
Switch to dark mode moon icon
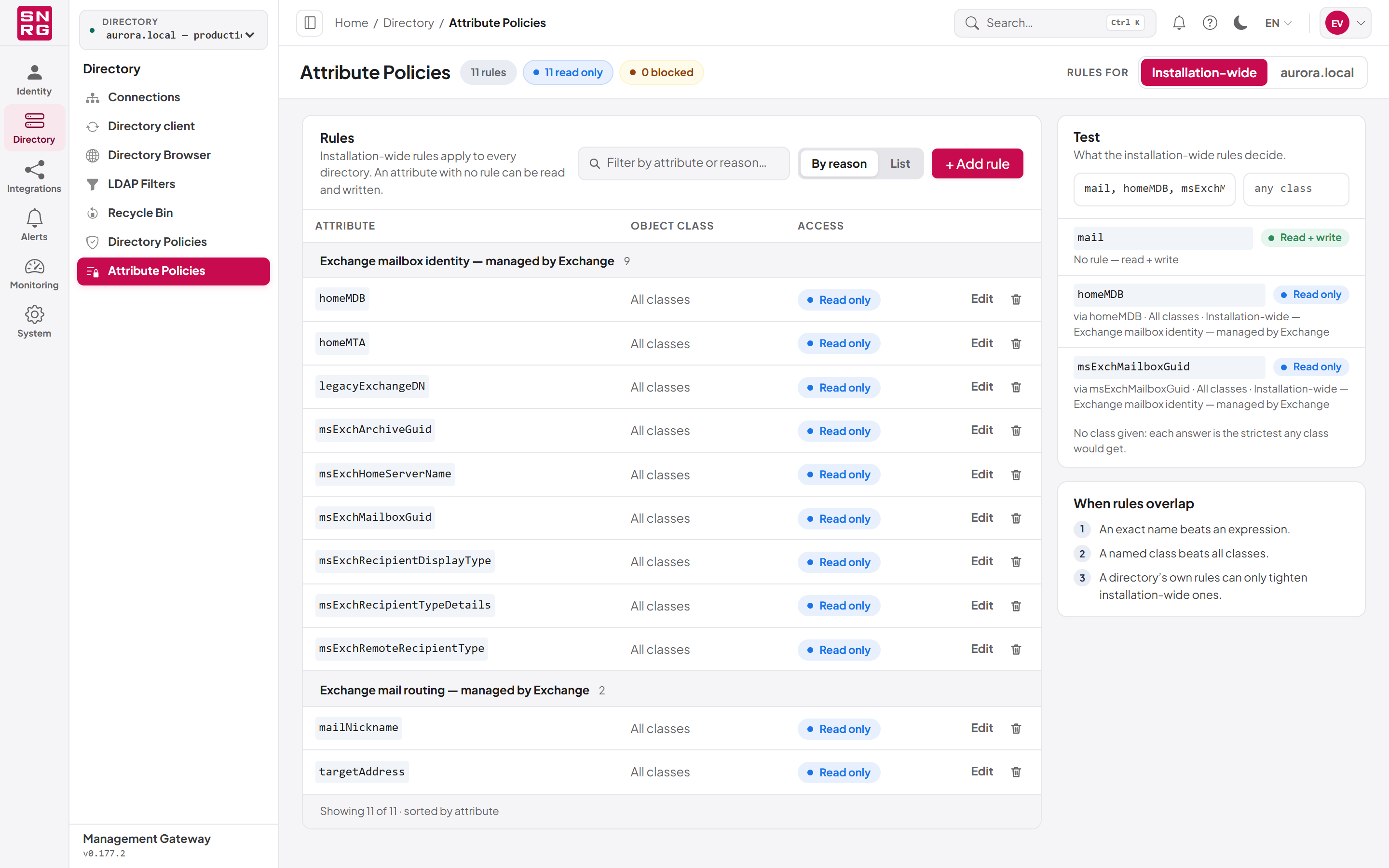1240,23
